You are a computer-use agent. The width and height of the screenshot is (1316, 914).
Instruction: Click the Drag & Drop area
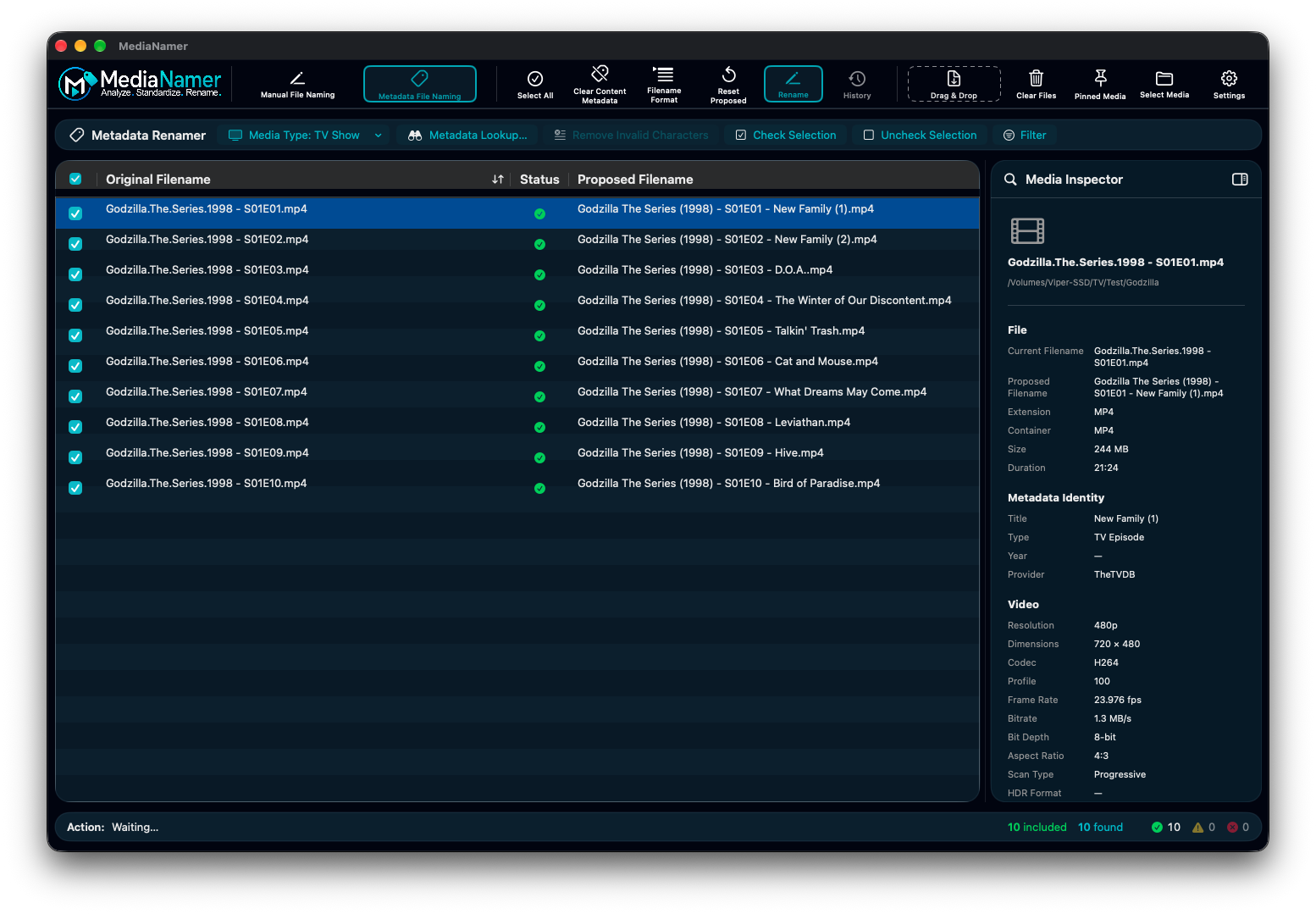tap(954, 84)
